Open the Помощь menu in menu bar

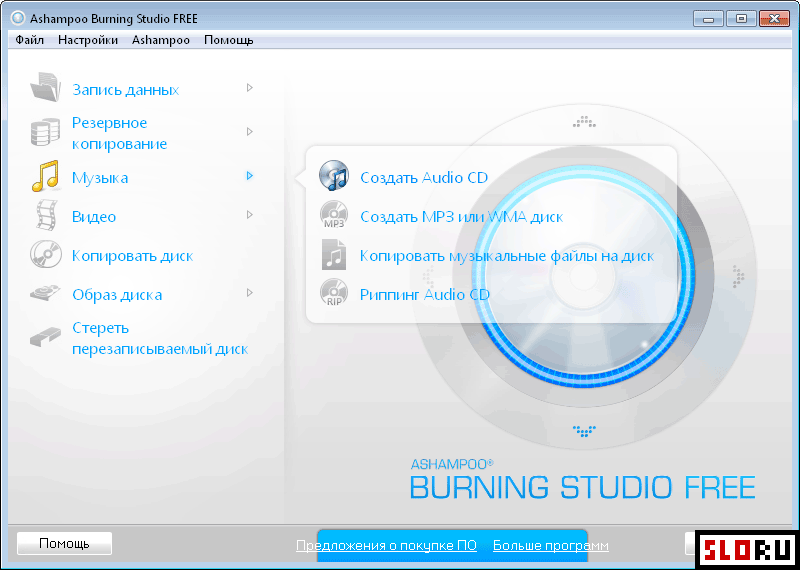(x=229, y=40)
